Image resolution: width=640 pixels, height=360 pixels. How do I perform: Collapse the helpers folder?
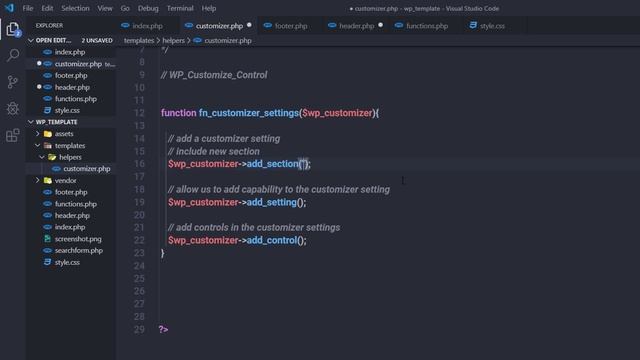click(42, 157)
